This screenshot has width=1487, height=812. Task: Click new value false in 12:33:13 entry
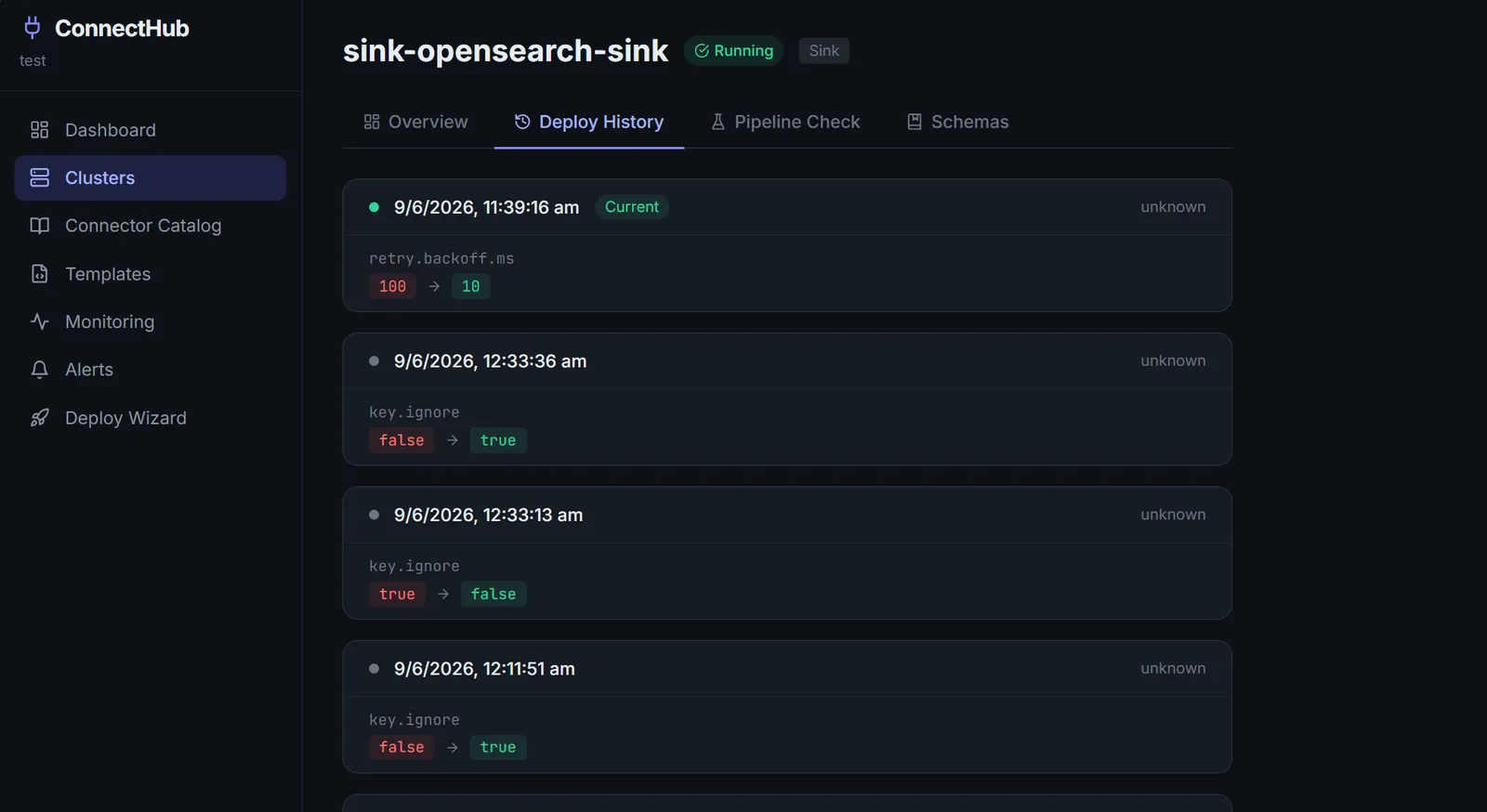coord(493,594)
